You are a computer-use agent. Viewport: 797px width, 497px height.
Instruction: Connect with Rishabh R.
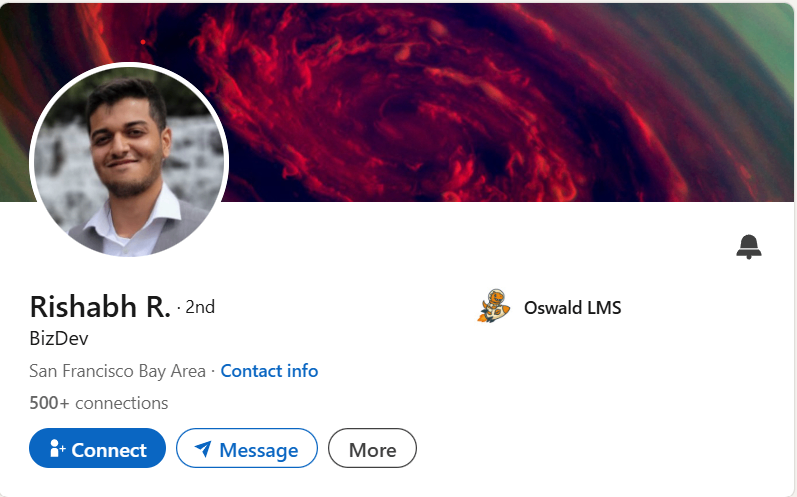tap(98, 448)
